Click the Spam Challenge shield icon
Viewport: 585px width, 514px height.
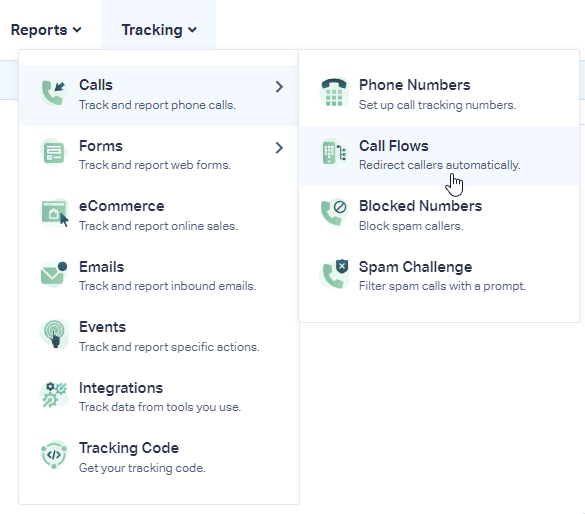pos(334,273)
